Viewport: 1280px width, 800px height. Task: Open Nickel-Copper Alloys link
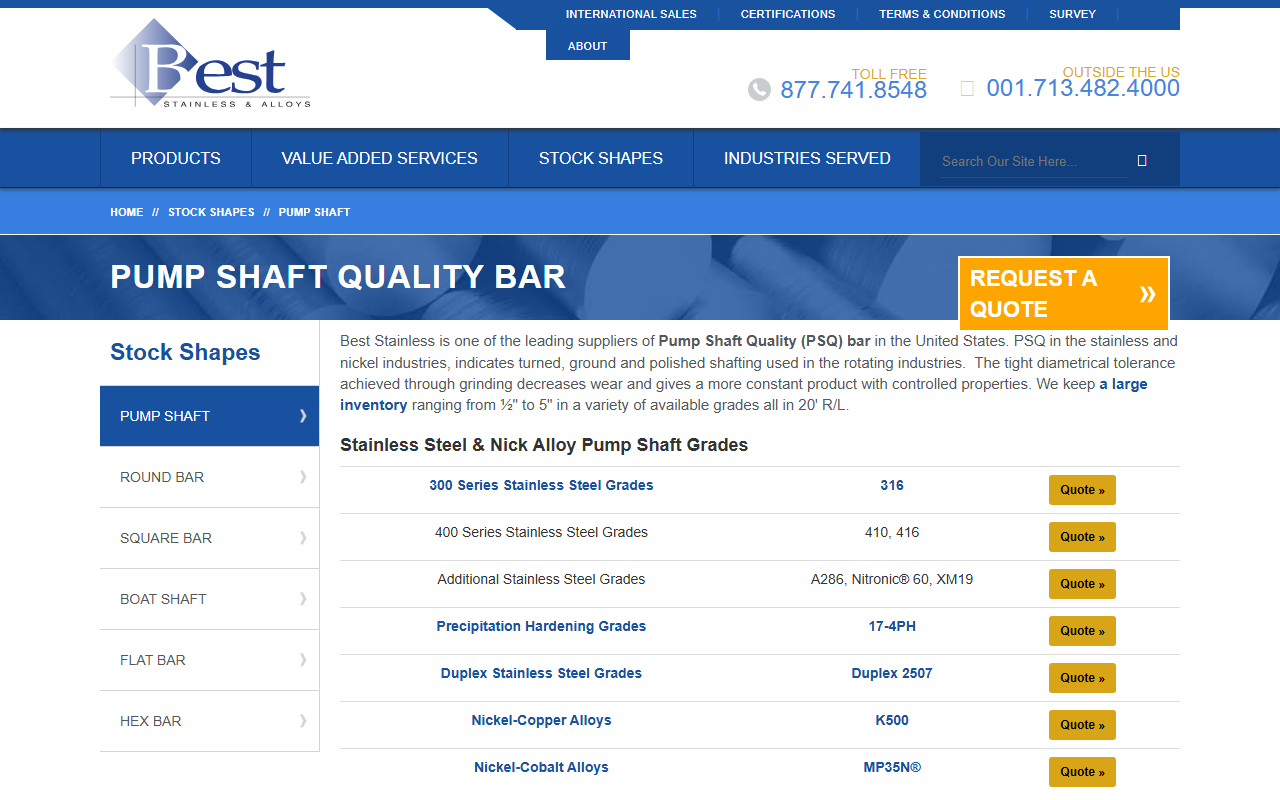[x=541, y=720]
